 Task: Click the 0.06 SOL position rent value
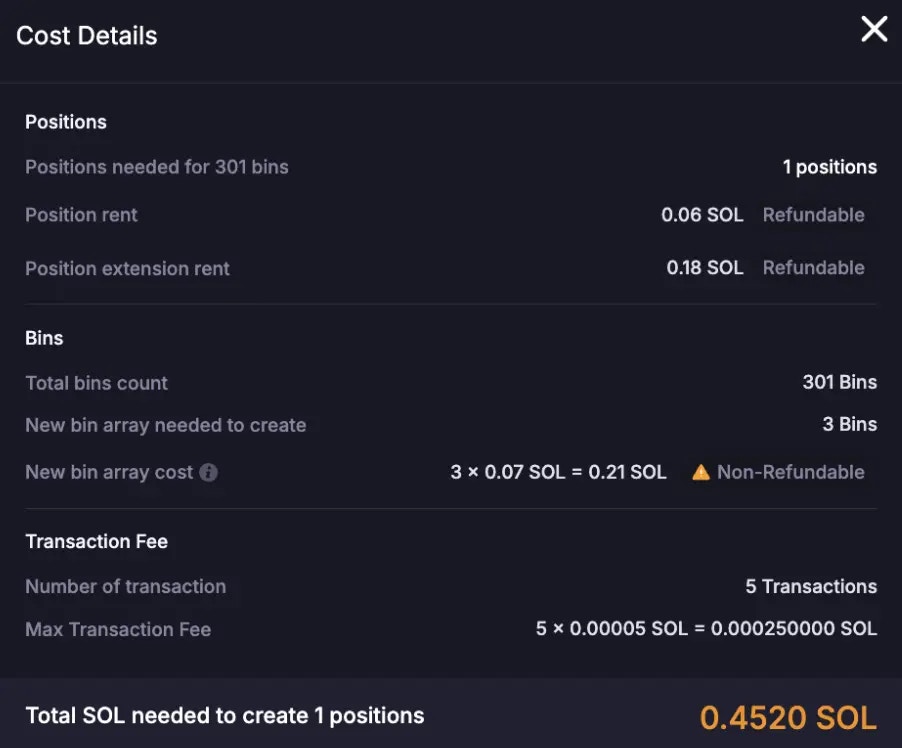[x=702, y=215]
